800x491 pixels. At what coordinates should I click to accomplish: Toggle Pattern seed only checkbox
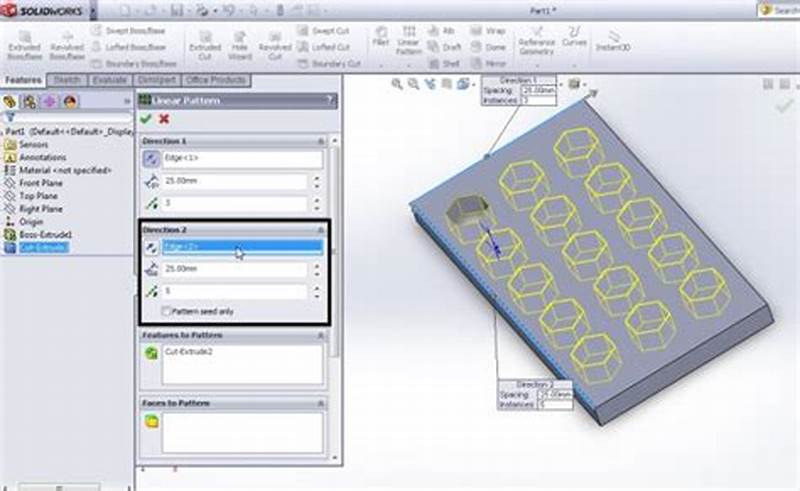(166, 311)
